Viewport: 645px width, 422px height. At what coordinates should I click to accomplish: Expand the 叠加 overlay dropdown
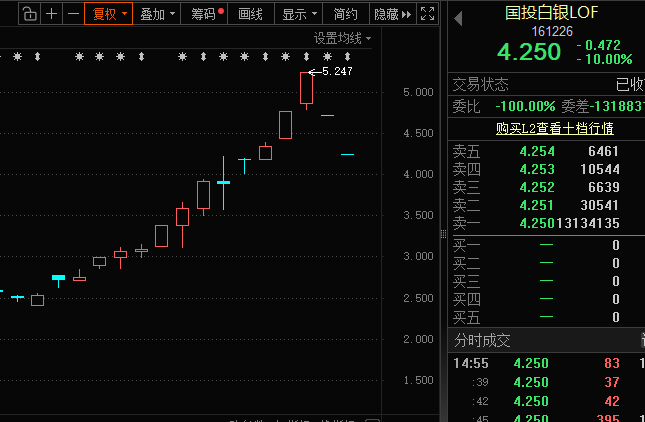pyautogui.click(x=158, y=14)
